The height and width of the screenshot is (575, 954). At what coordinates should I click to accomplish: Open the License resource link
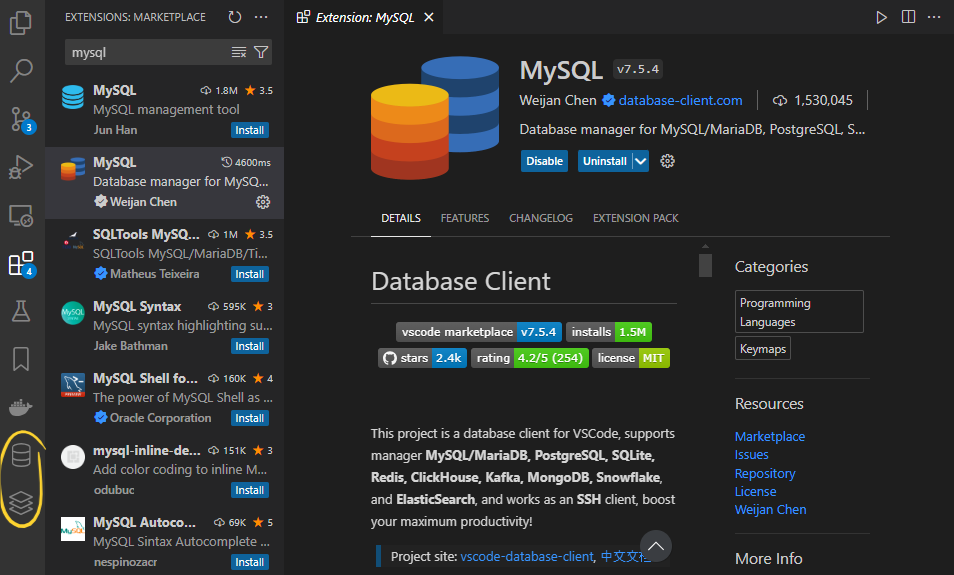(x=755, y=492)
